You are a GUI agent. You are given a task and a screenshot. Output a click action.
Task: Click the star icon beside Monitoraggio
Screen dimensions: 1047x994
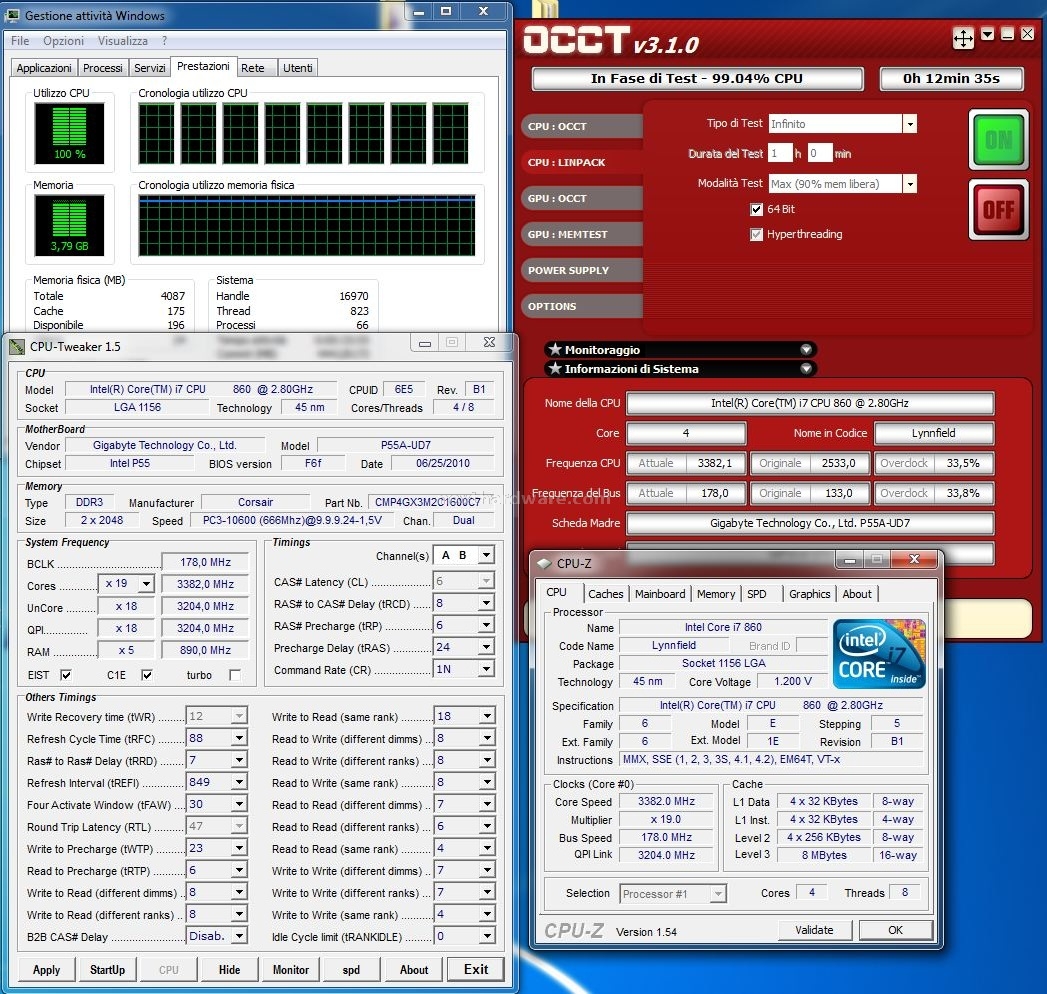pyautogui.click(x=554, y=349)
